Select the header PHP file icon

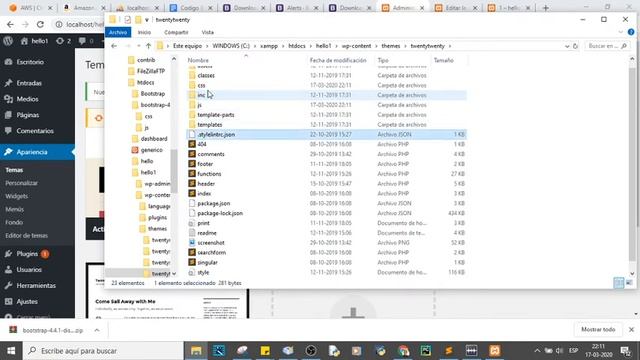coord(192,183)
